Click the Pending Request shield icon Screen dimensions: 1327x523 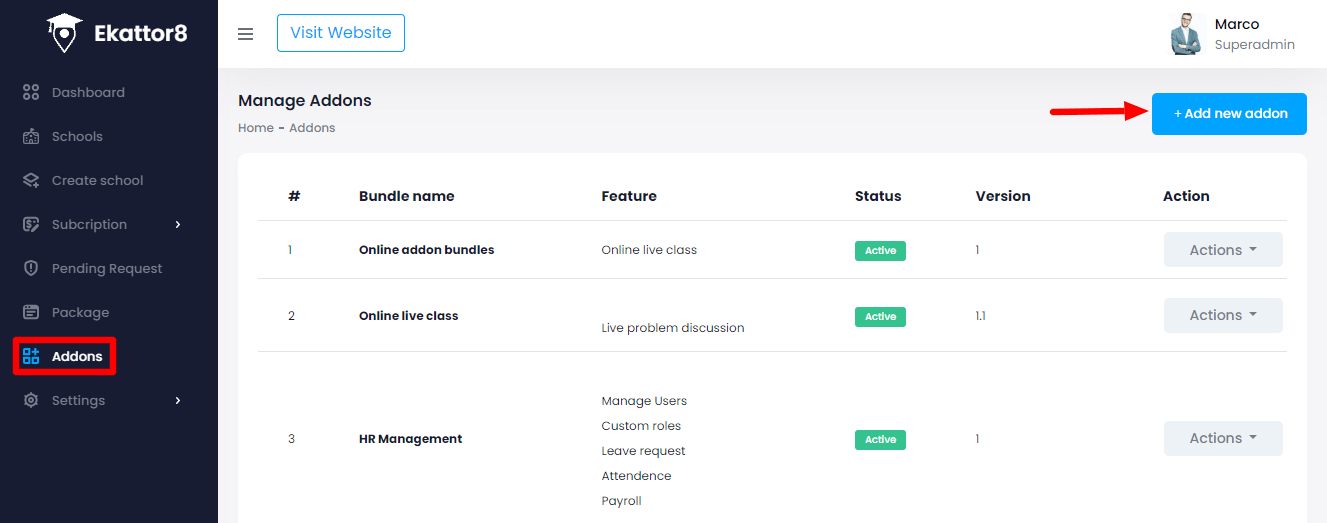point(31,268)
